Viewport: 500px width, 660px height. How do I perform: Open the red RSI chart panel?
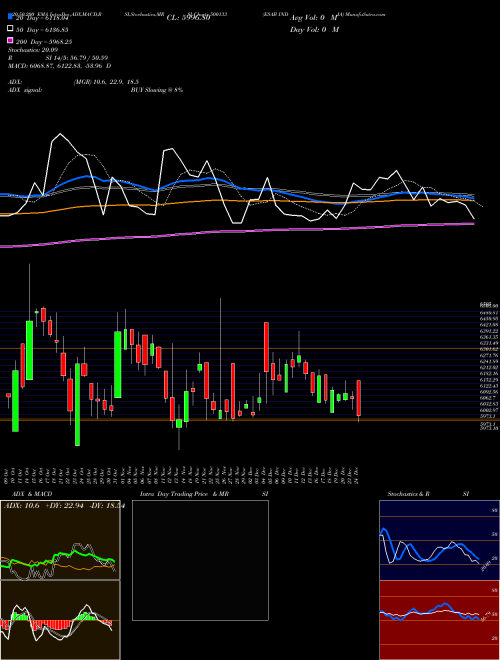(439, 620)
